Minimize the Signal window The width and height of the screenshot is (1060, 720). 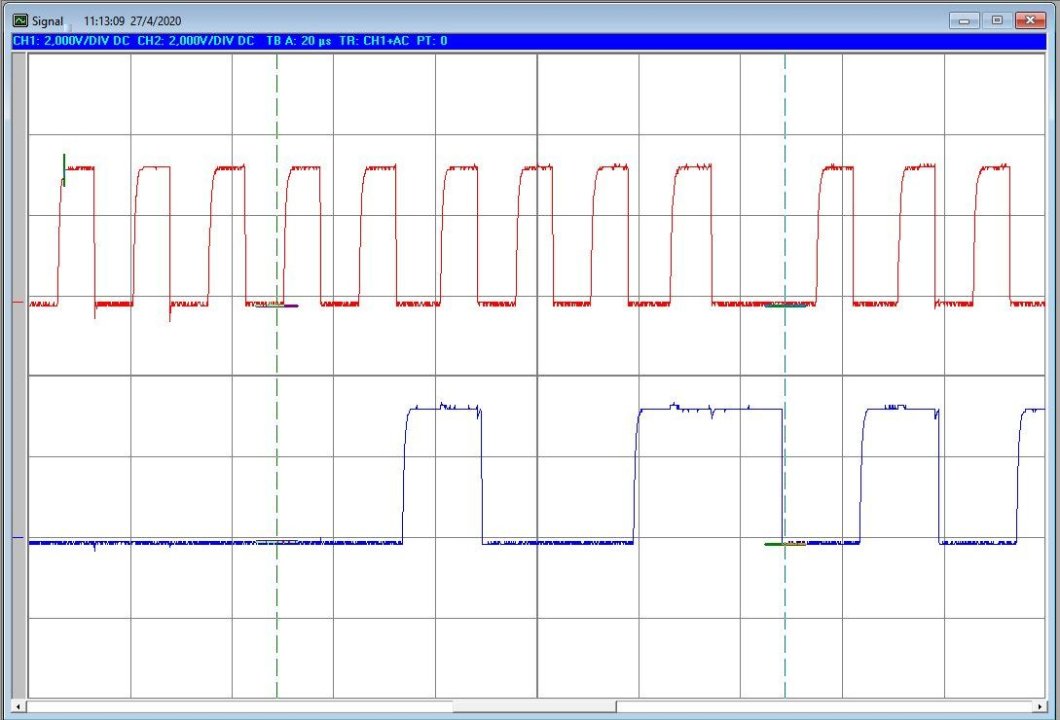964,20
